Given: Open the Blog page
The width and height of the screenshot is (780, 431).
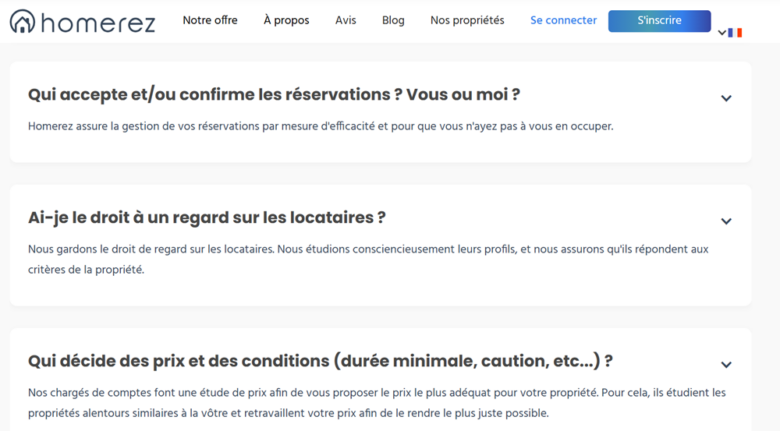Looking at the screenshot, I should coord(393,20).
